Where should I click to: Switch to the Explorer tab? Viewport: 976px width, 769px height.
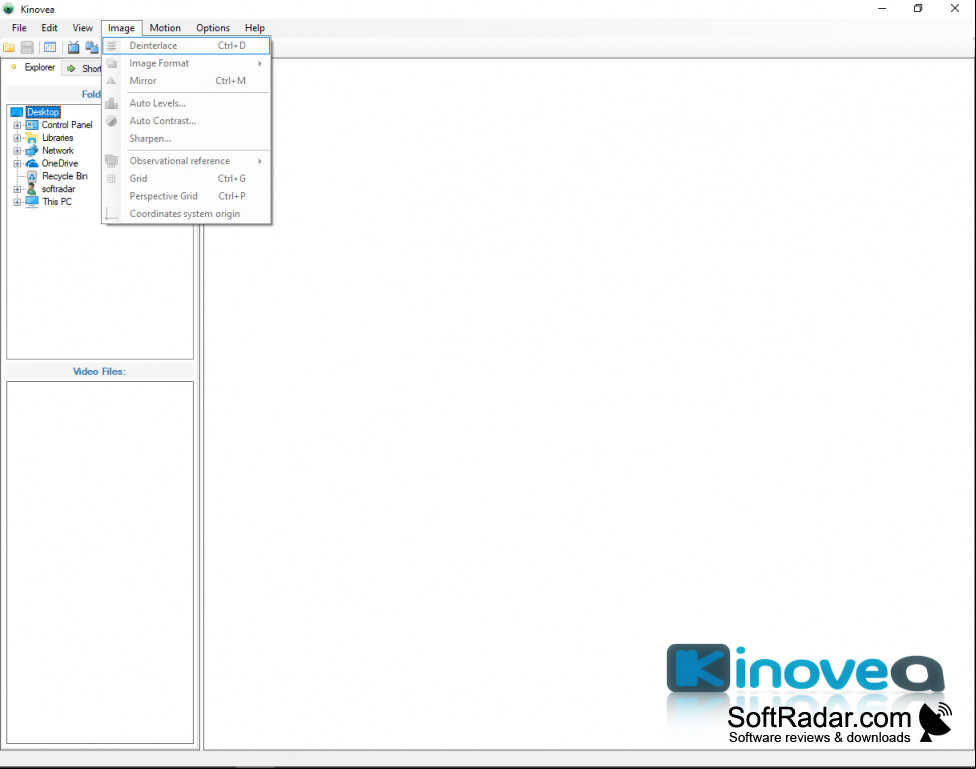pos(33,67)
